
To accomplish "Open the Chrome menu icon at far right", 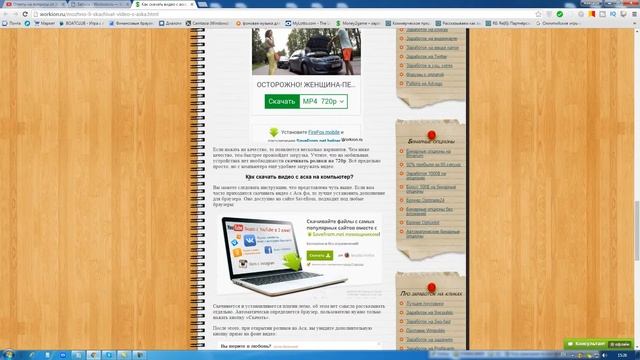I will point(635,14).
